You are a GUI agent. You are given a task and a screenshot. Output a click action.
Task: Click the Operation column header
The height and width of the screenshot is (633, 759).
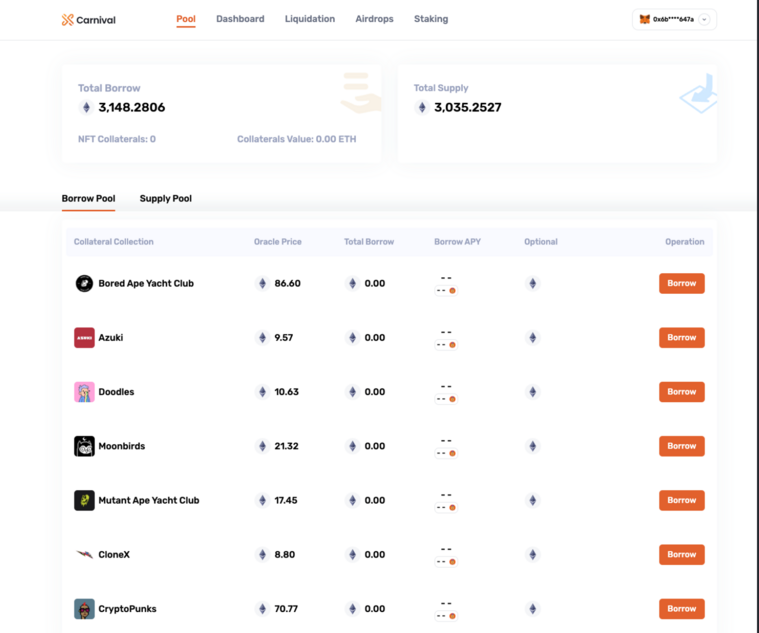(684, 241)
